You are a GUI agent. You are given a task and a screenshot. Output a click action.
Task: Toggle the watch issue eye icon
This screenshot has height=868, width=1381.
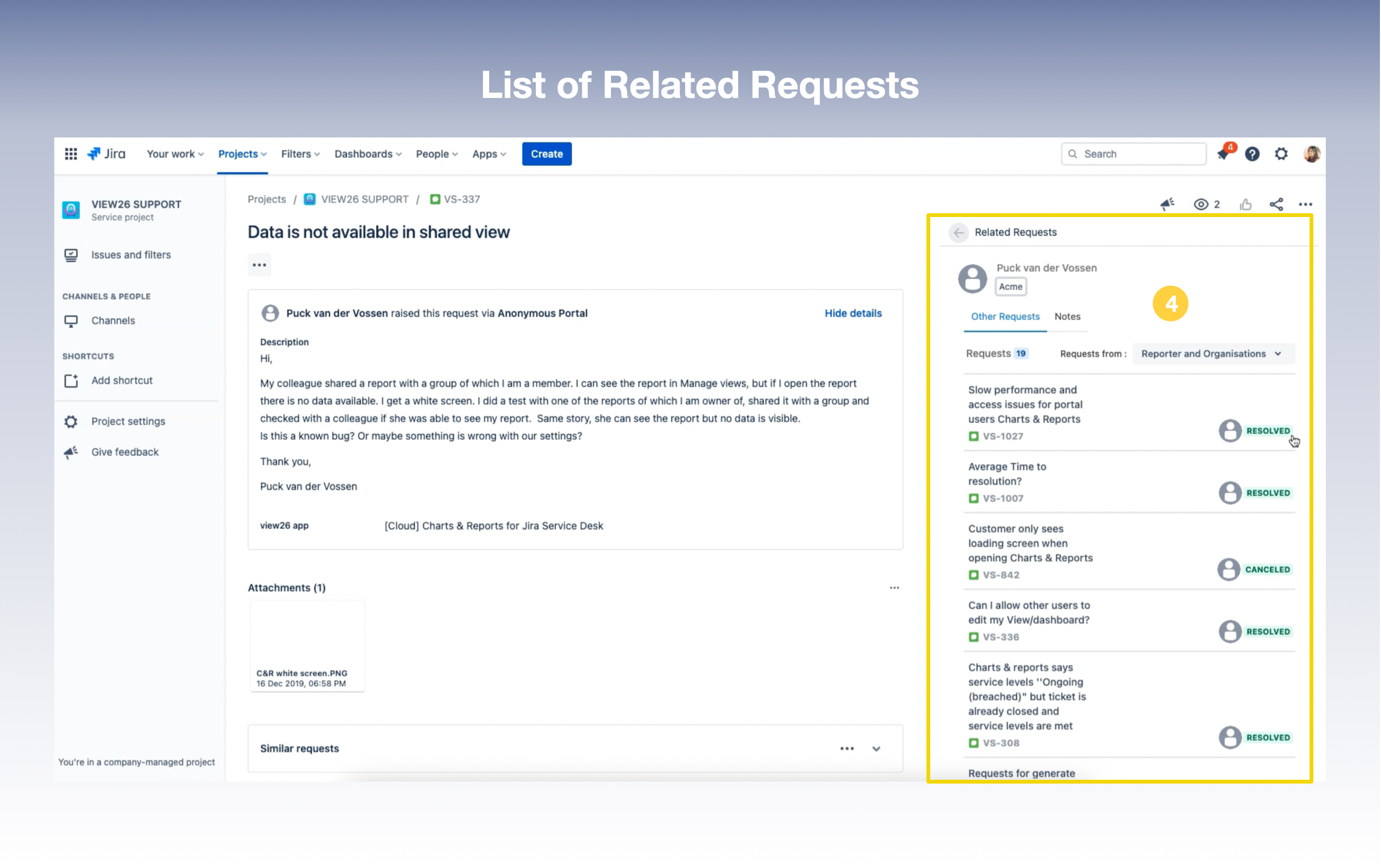coord(1201,204)
